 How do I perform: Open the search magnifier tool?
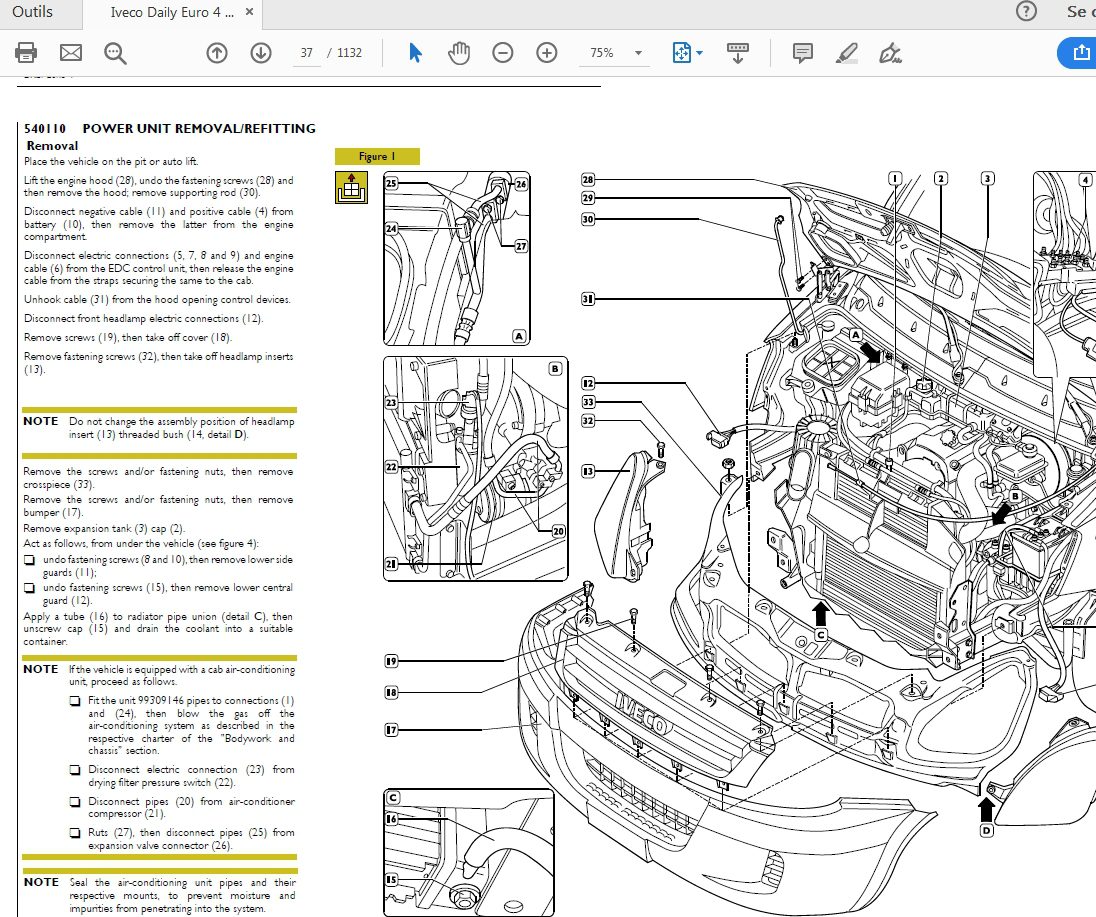pos(115,53)
